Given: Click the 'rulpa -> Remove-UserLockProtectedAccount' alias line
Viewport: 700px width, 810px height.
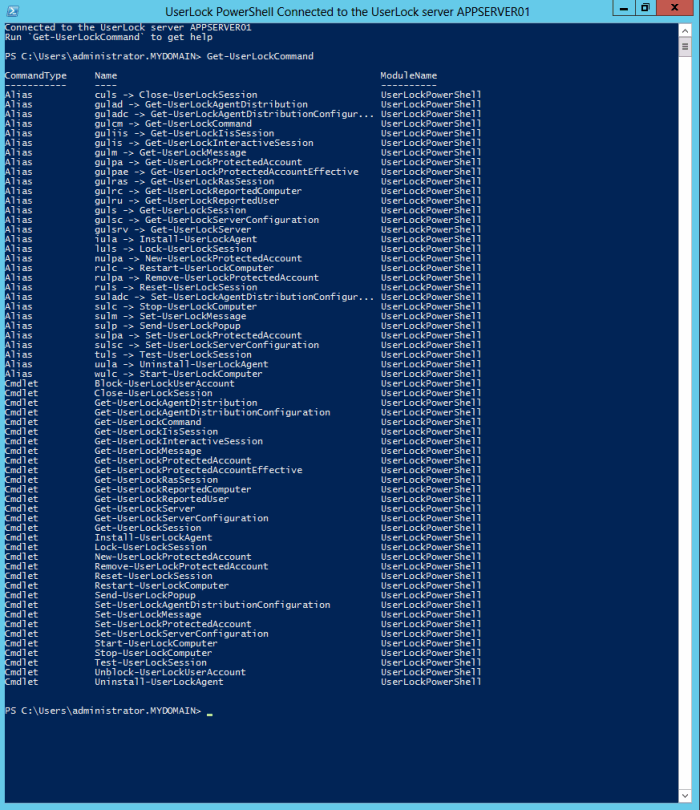Looking at the screenshot, I should [207, 278].
